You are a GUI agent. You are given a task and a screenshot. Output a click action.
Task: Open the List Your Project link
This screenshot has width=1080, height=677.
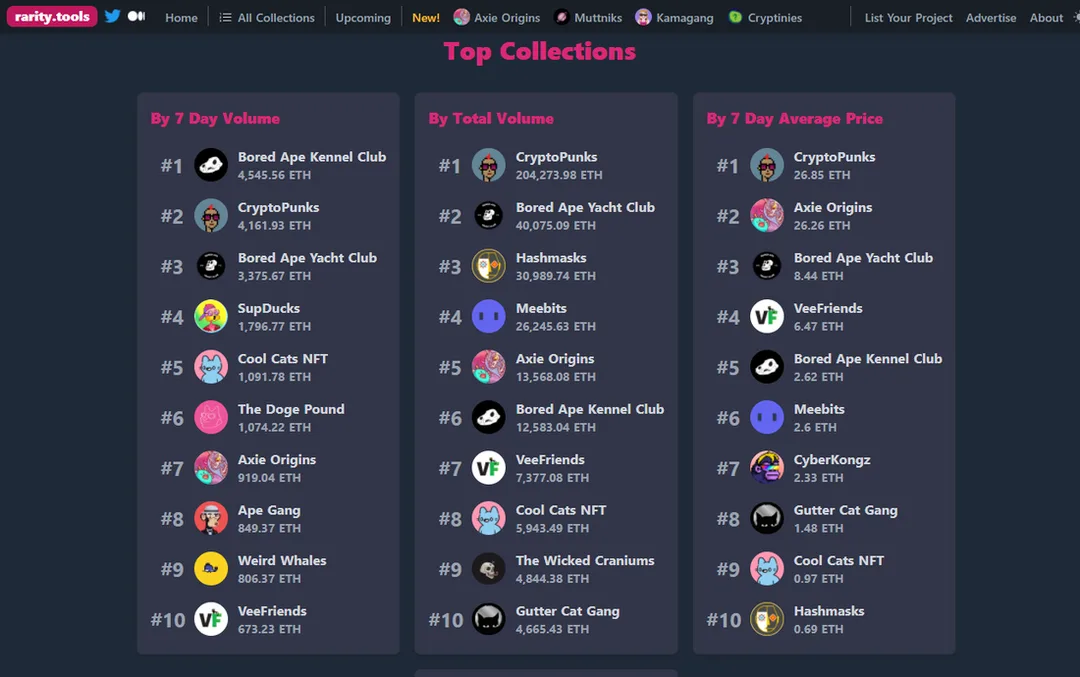click(x=908, y=18)
